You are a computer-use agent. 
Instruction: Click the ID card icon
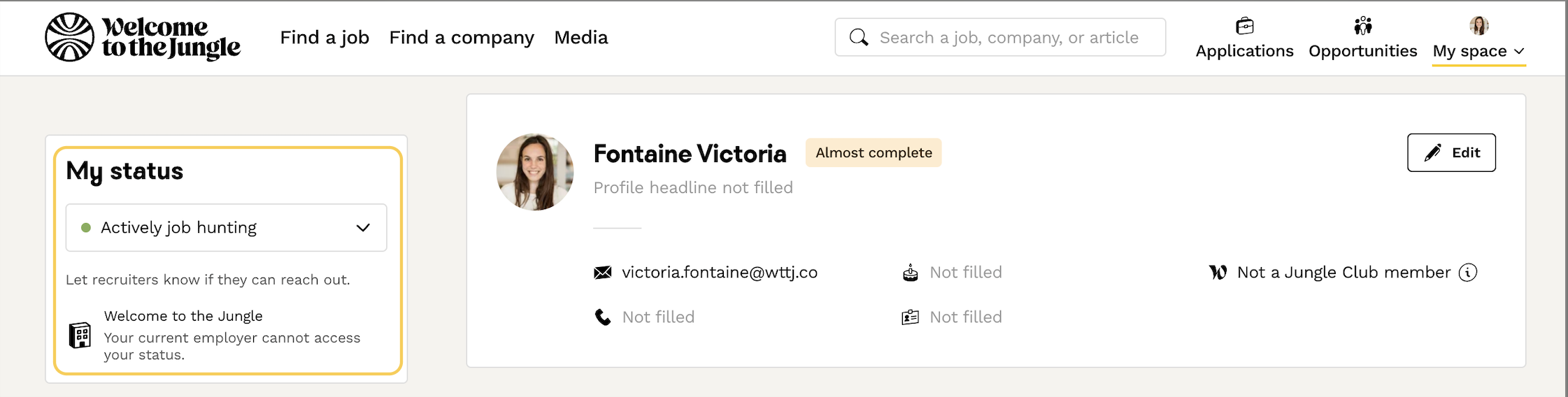910,317
